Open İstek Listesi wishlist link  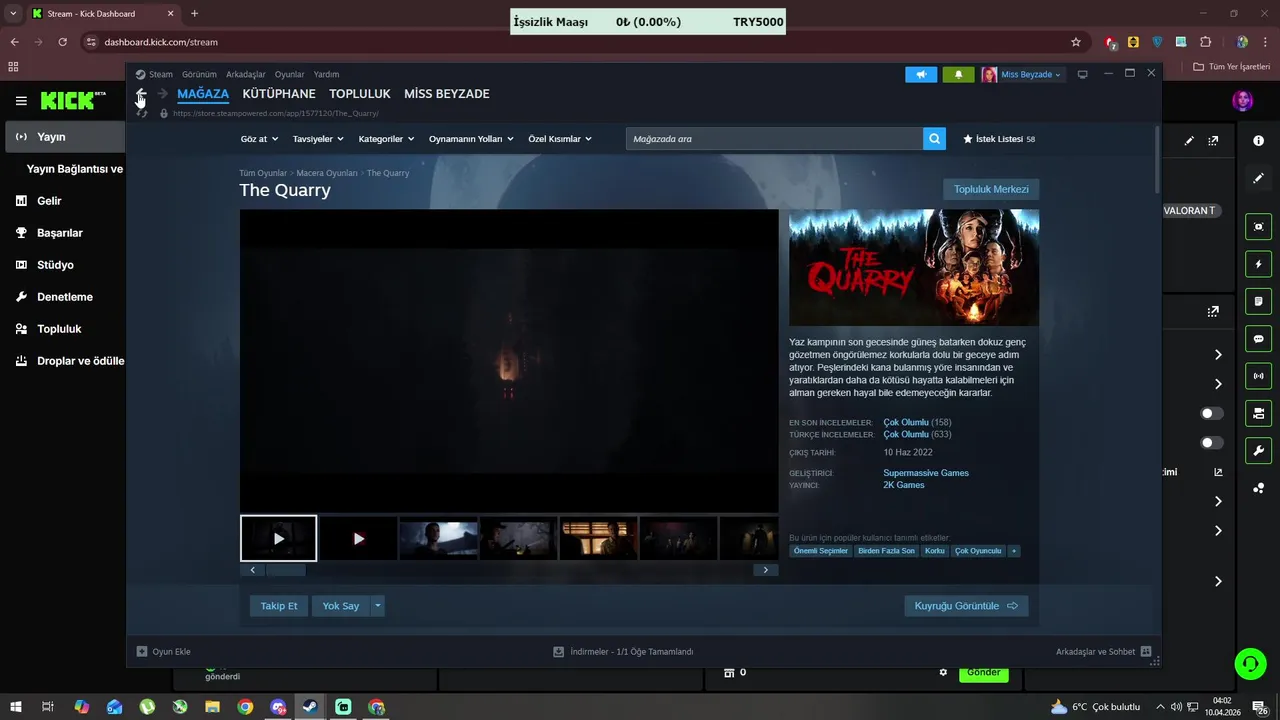click(x=998, y=139)
